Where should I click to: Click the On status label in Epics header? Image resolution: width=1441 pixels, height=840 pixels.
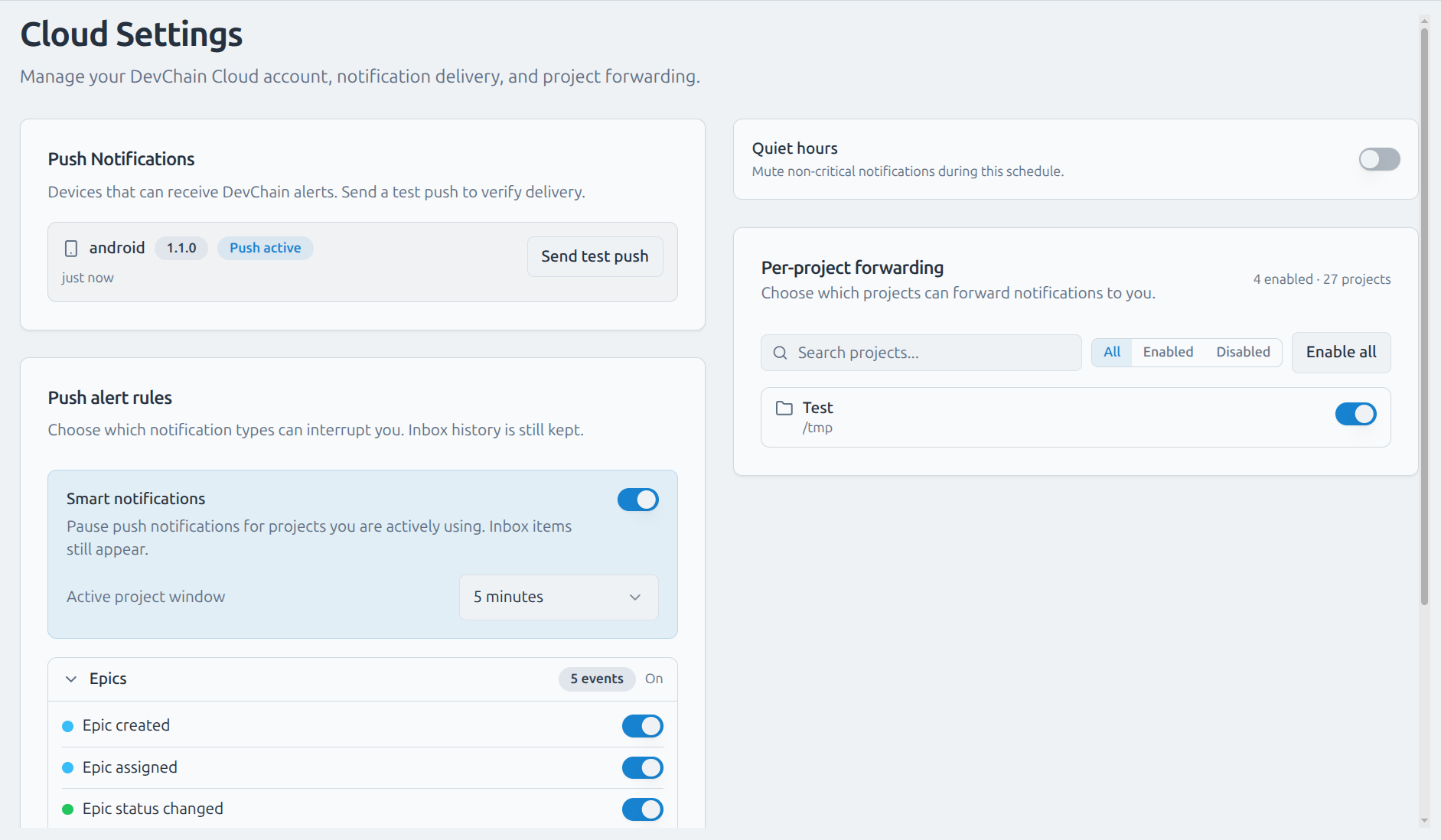654,679
